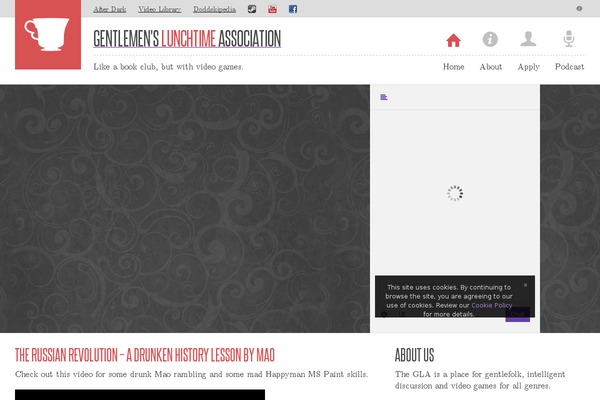This screenshot has height=400, width=600.
Task: Open the Steam group icon
Action: click(x=252, y=9)
